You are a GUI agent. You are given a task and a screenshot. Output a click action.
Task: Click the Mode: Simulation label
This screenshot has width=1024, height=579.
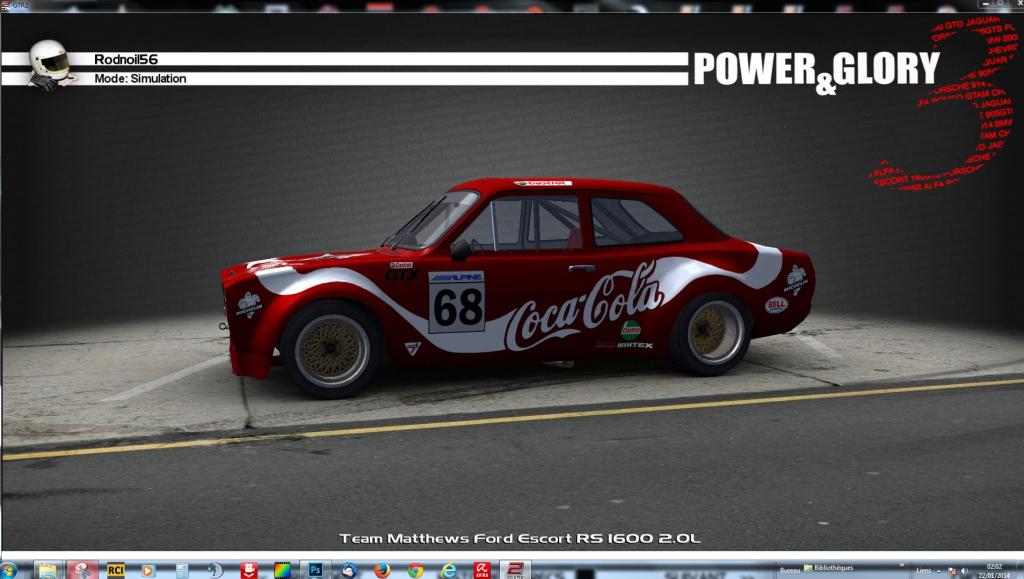coord(140,78)
